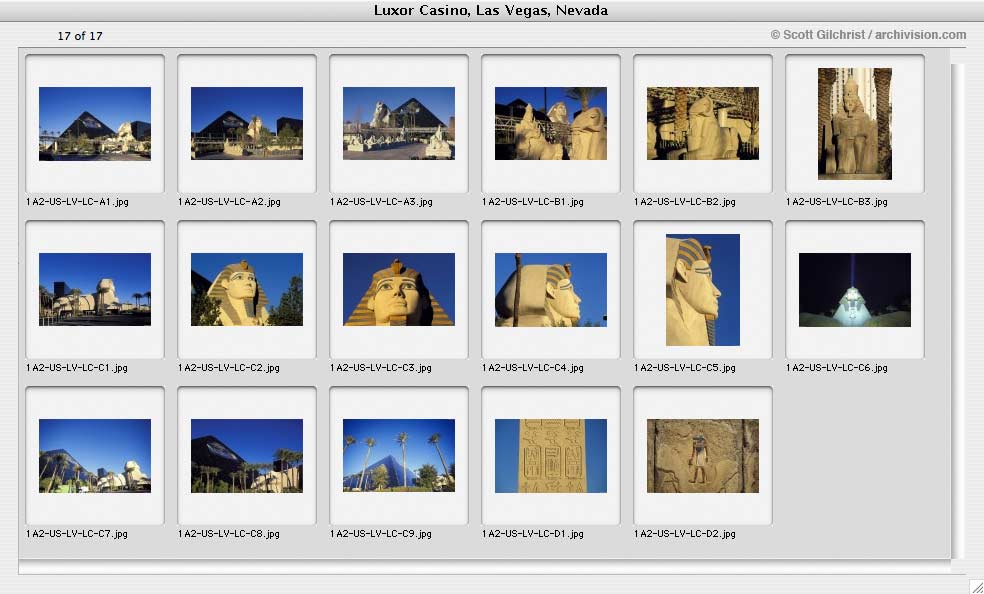Click the filename label 1A2-US-LV-LC-C7.jpg
This screenshot has width=984, height=594.
click(x=77, y=534)
